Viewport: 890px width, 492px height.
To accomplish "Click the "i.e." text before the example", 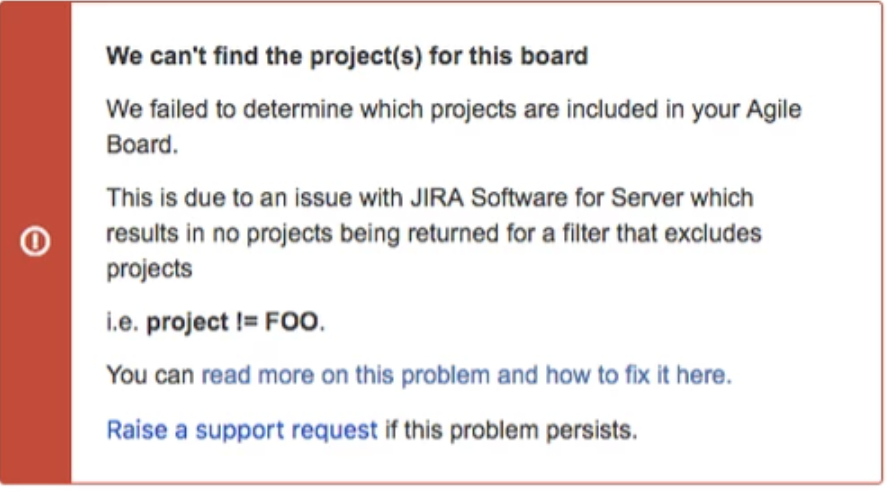I will 123,323.
